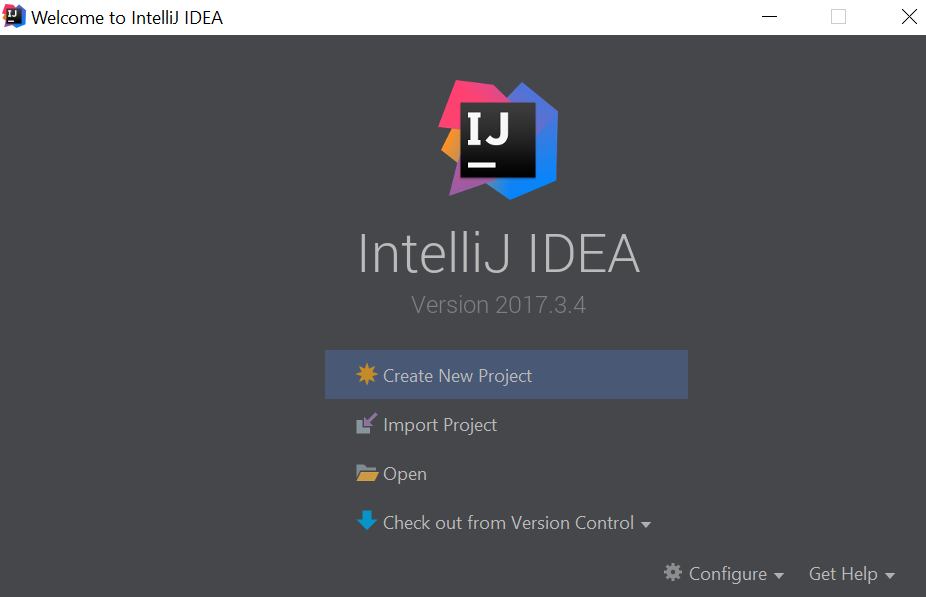Open the Configure menu label
The height and width of the screenshot is (597, 926).
pos(728,574)
